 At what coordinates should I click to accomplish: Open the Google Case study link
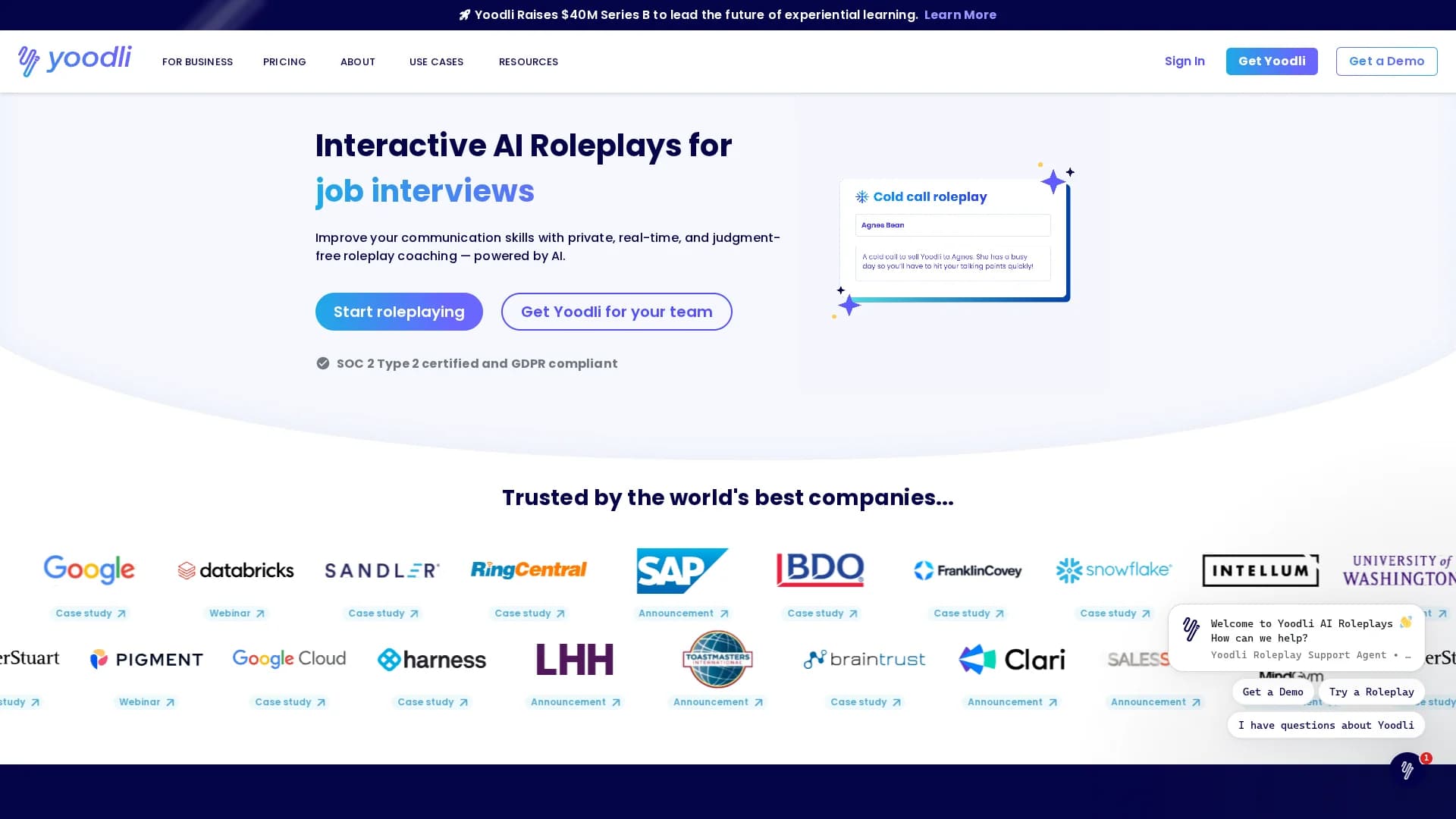coord(90,613)
